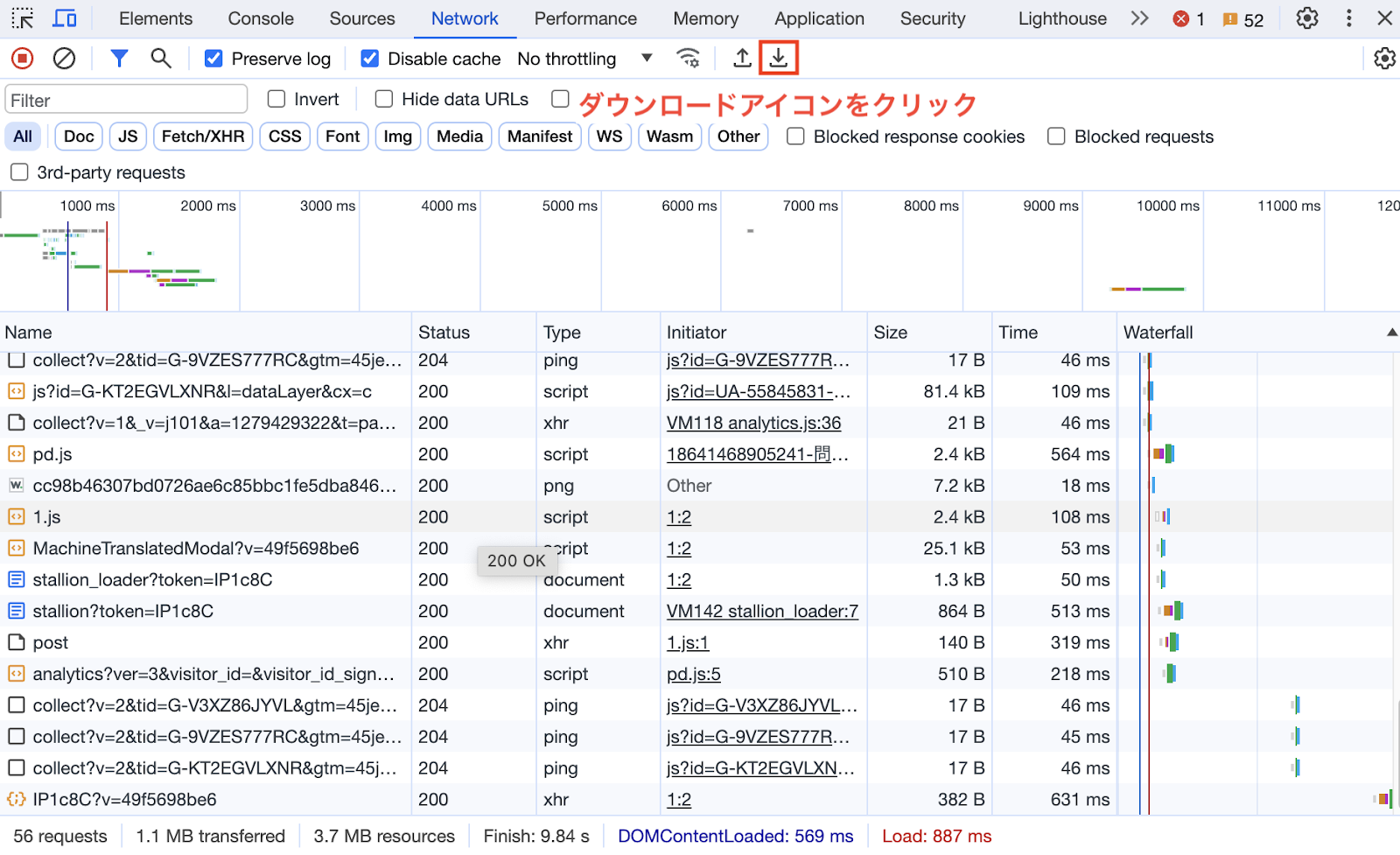Open network conditions Wi-Fi icon
This screenshot has height=855, width=1400.
[x=689, y=59]
